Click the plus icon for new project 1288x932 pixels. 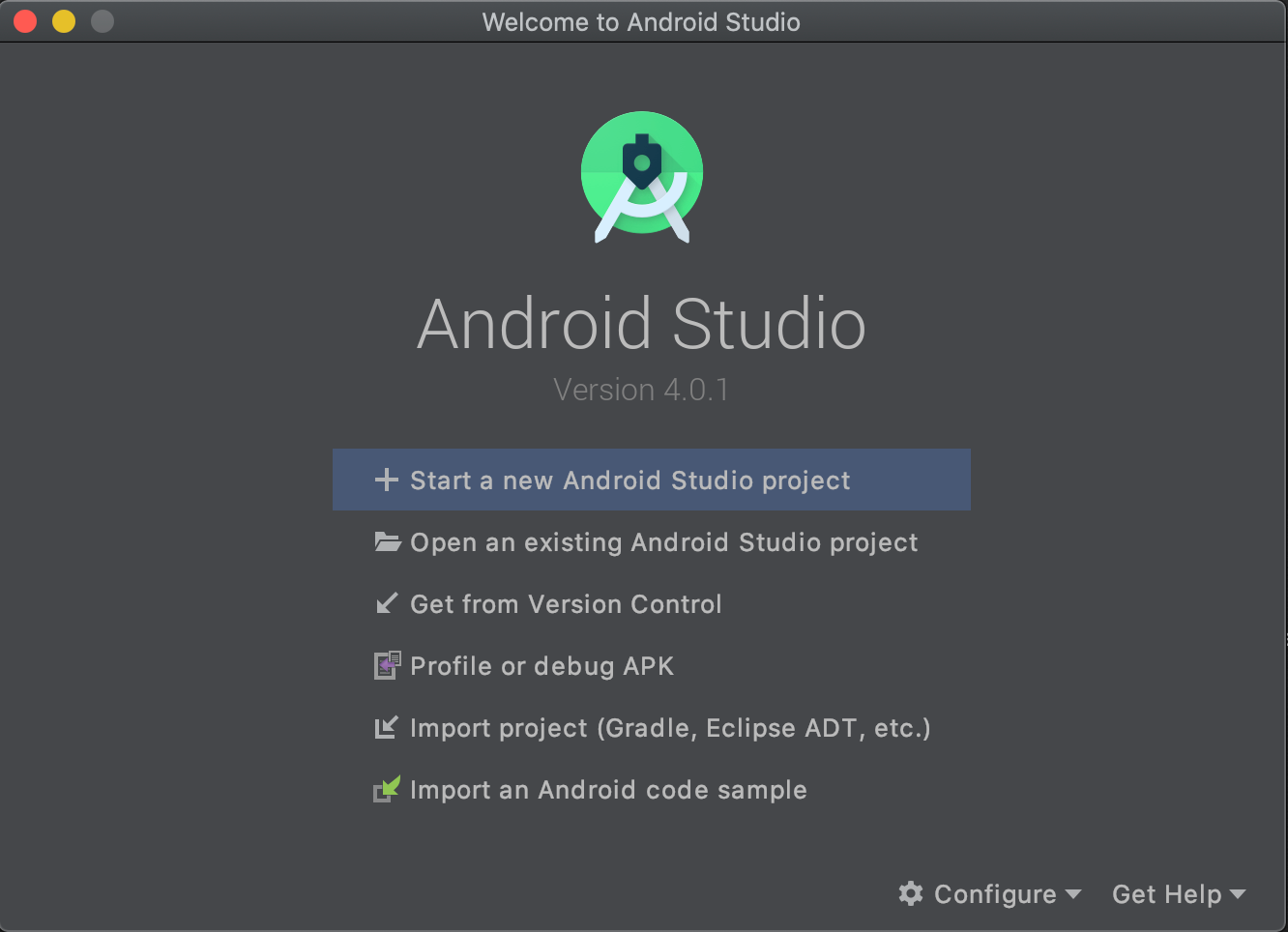click(x=387, y=480)
